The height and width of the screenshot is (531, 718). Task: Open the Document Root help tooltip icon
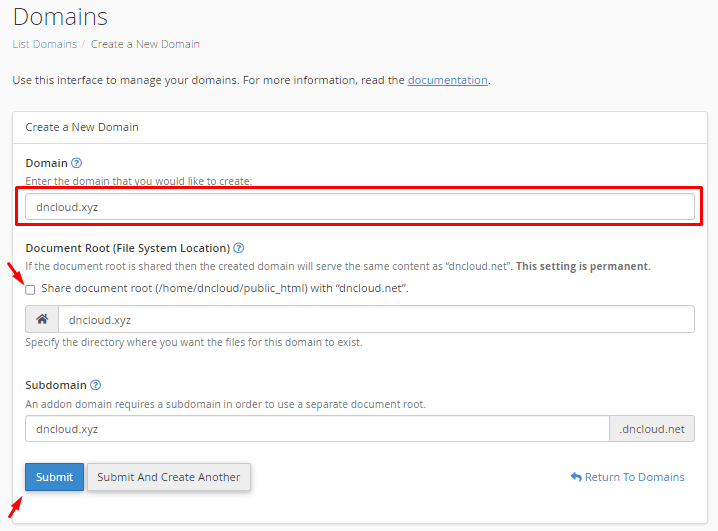pyautogui.click(x=239, y=248)
